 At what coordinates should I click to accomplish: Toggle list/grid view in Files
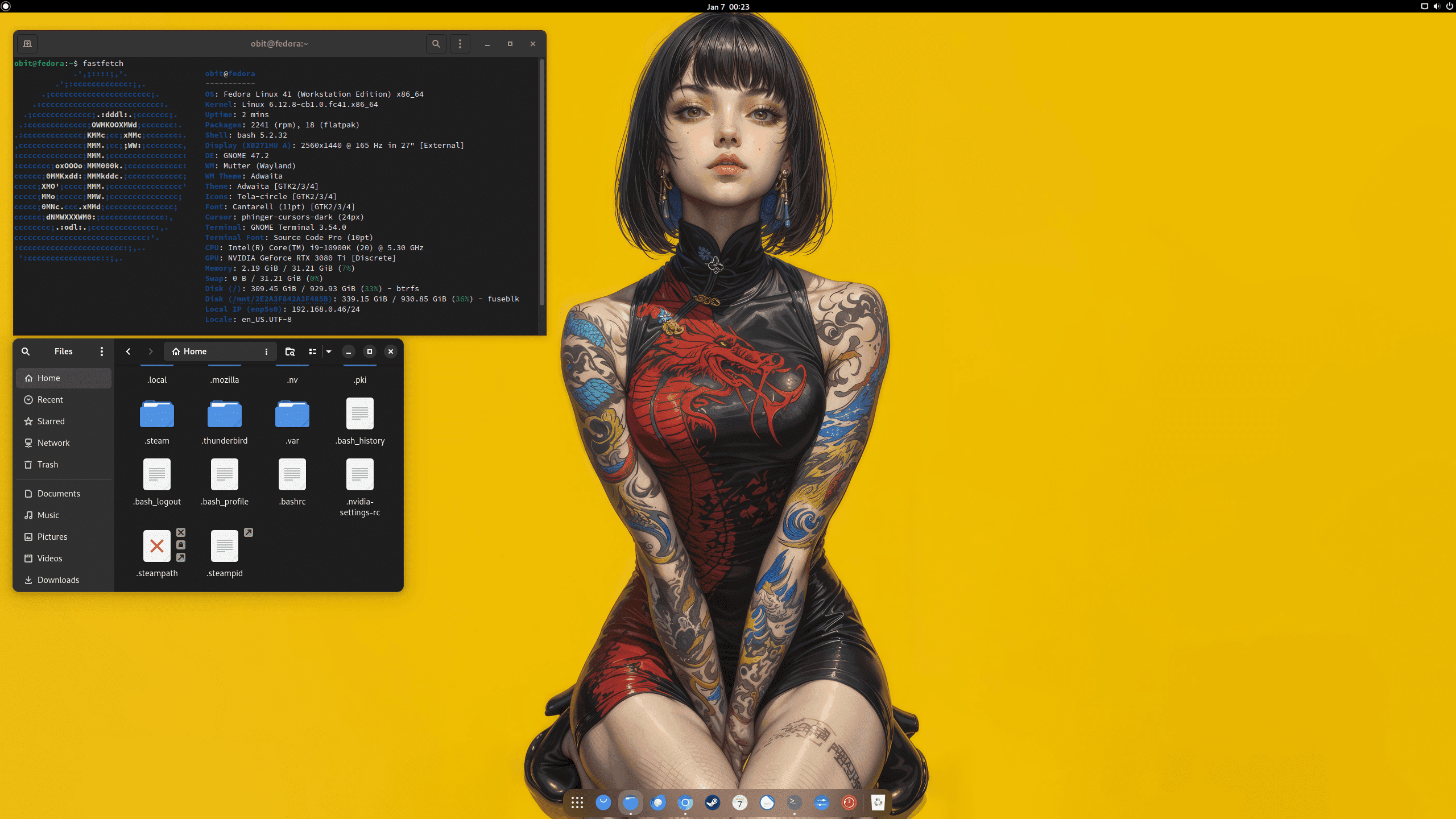tap(312, 351)
